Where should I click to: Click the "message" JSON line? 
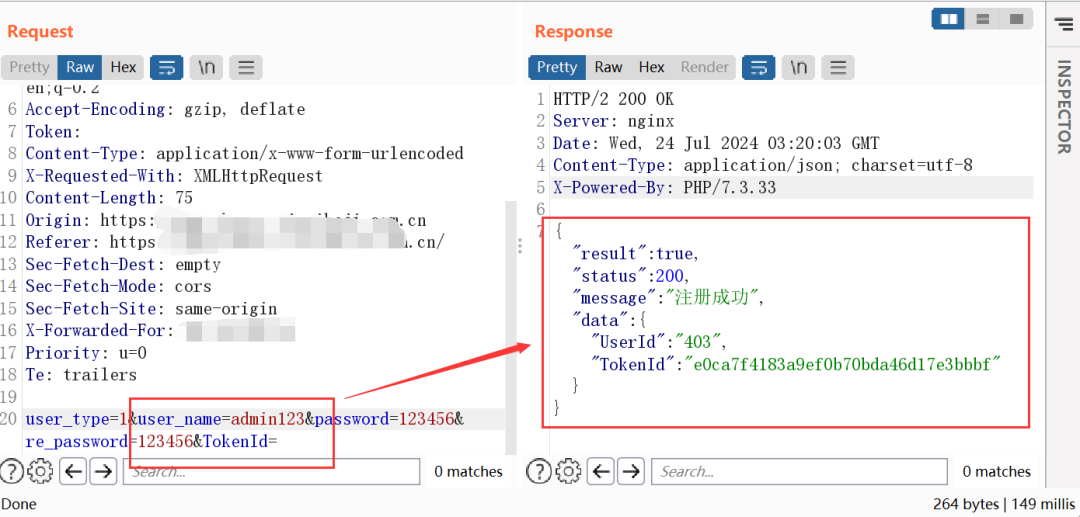[669, 298]
